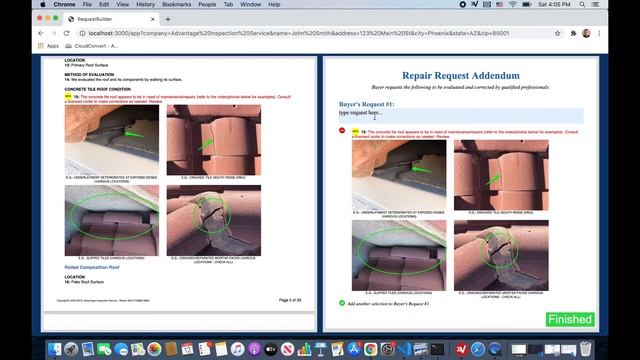The width and height of the screenshot is (640, 360).
Task: Open the View menu
Action: 122,4
